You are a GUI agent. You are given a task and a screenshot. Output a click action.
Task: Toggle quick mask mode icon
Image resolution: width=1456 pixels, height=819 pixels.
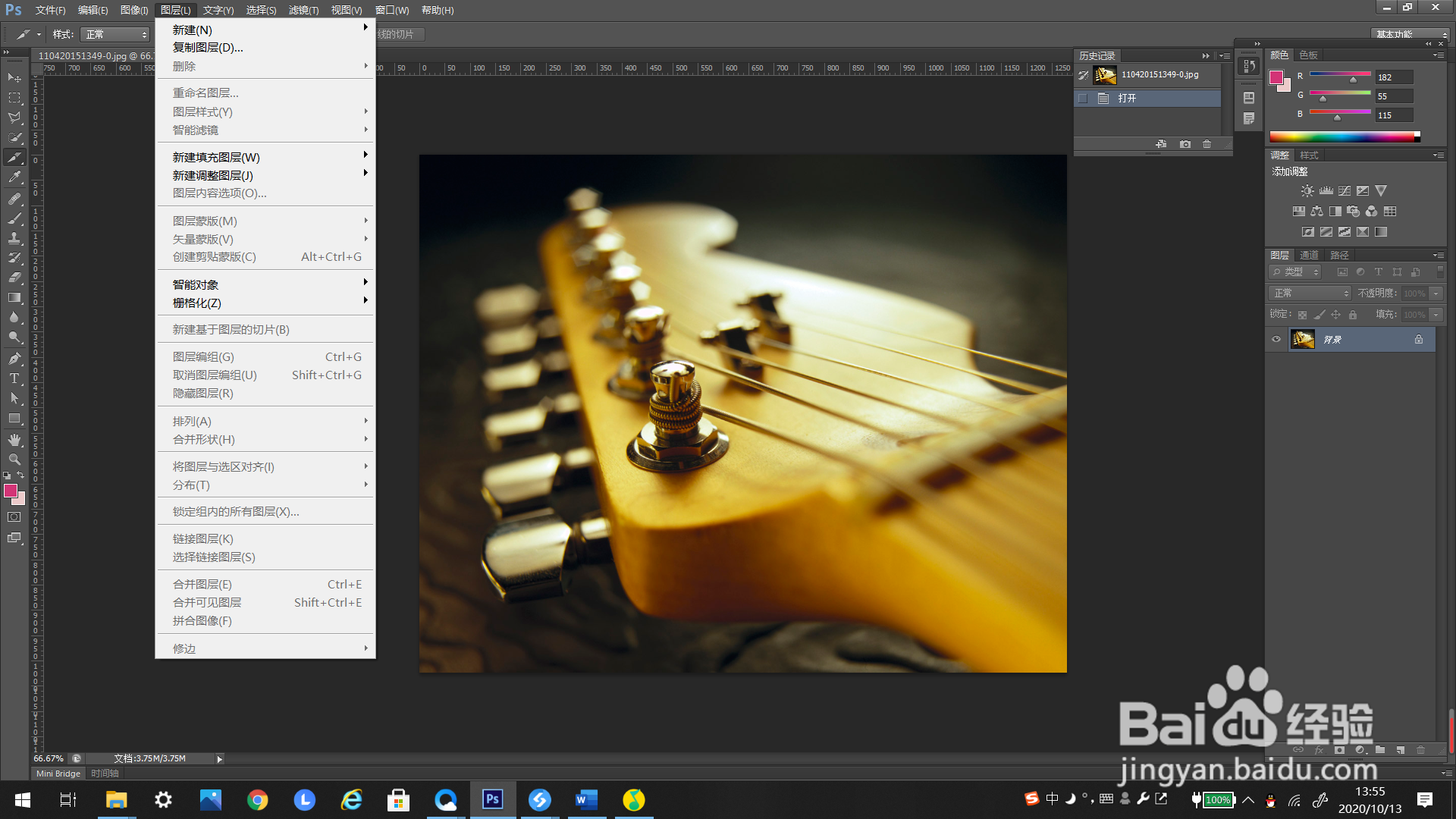(x=14, y=517)
